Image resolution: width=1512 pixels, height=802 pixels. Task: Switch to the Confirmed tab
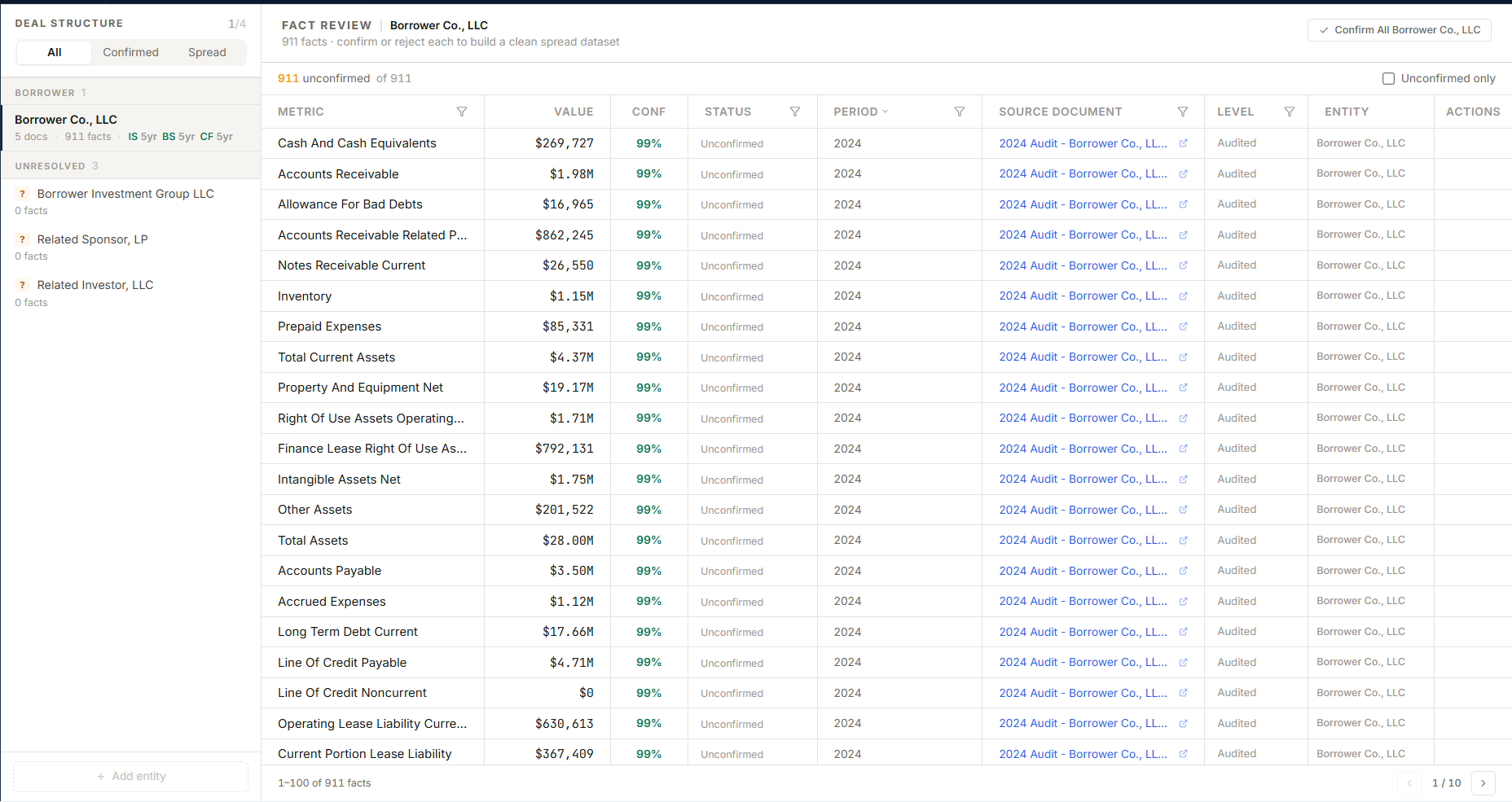point(130,52)
